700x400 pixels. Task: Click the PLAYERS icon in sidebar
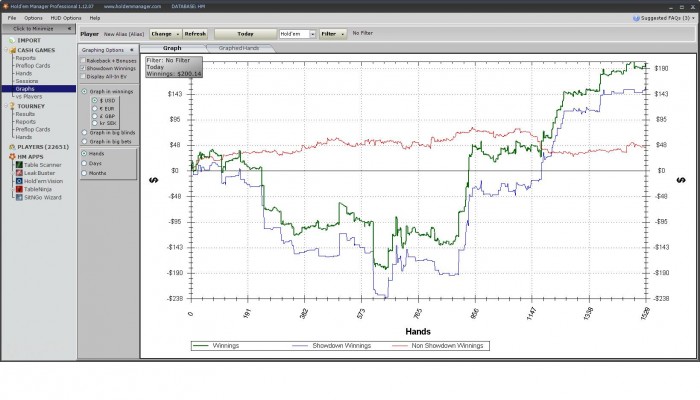12,147
